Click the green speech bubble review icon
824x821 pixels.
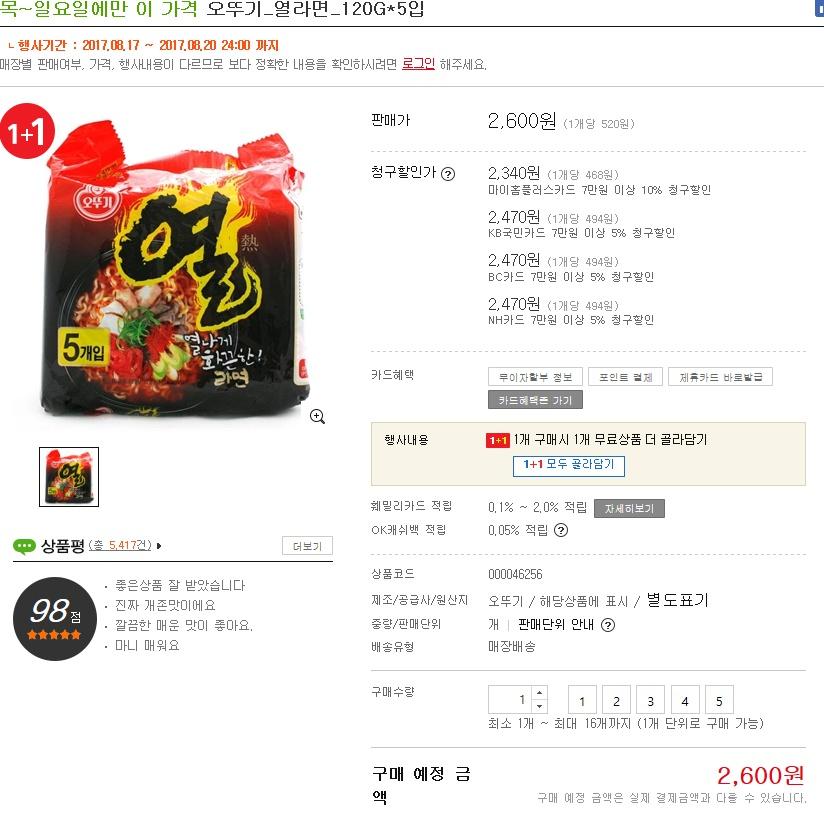pyautogui.click(x=24, y=546)
